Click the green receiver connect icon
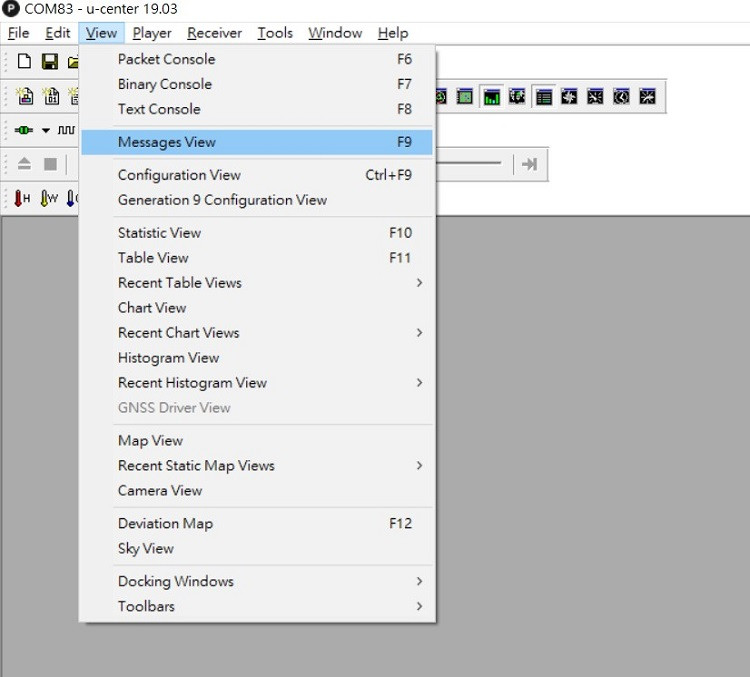This screenshot has height=677, width=750. click(24, 130)
